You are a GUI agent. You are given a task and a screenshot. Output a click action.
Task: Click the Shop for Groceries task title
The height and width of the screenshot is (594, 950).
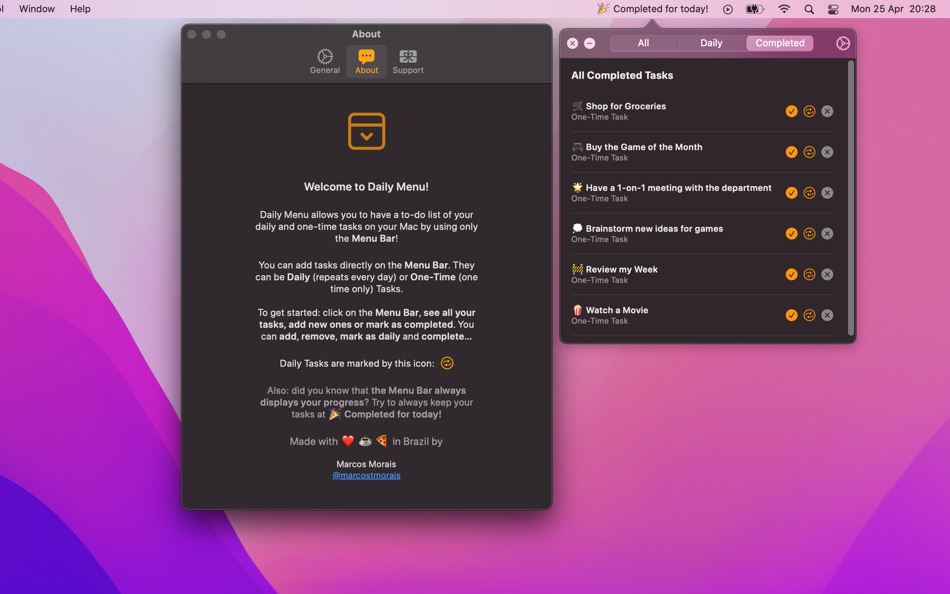click(x=626, y=106)
